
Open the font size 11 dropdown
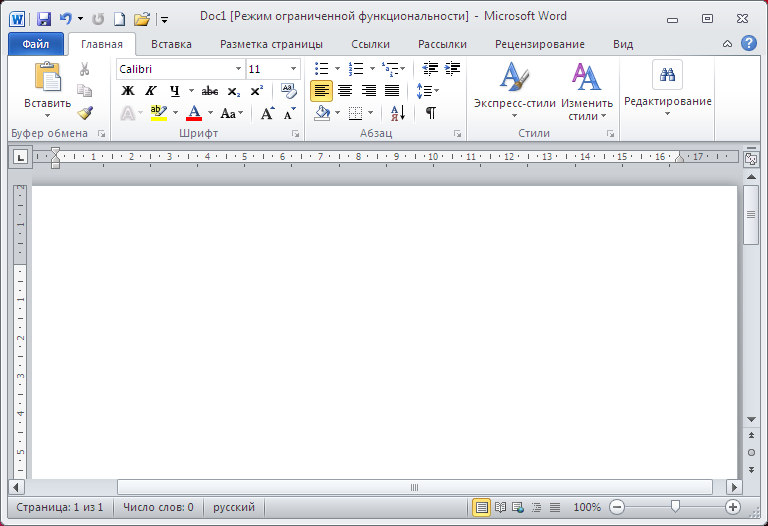pos(293,69)
